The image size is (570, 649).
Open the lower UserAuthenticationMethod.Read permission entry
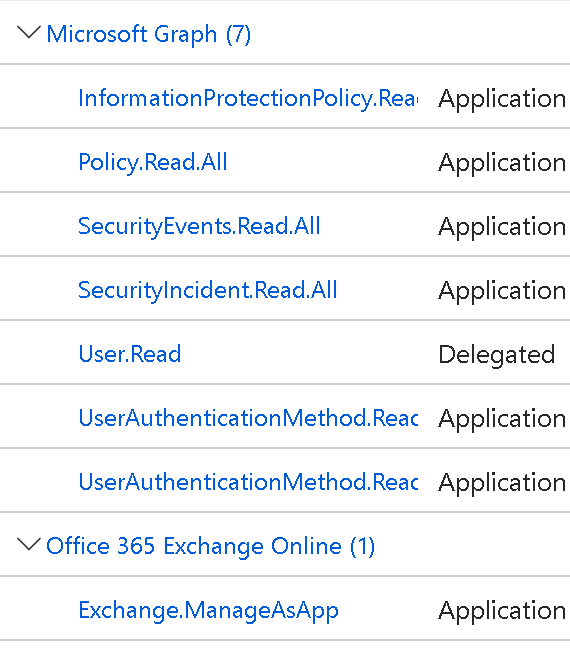(x=248, y=482)
